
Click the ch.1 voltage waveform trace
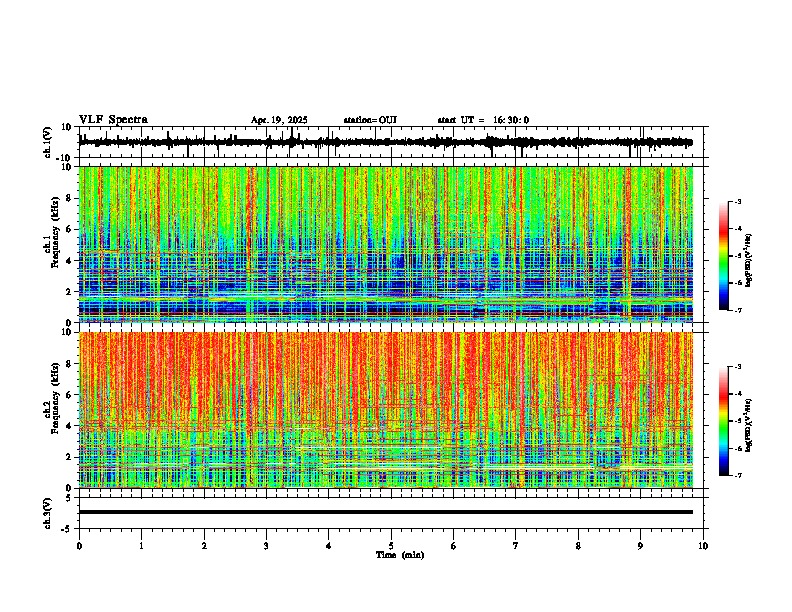coord(386,142)
